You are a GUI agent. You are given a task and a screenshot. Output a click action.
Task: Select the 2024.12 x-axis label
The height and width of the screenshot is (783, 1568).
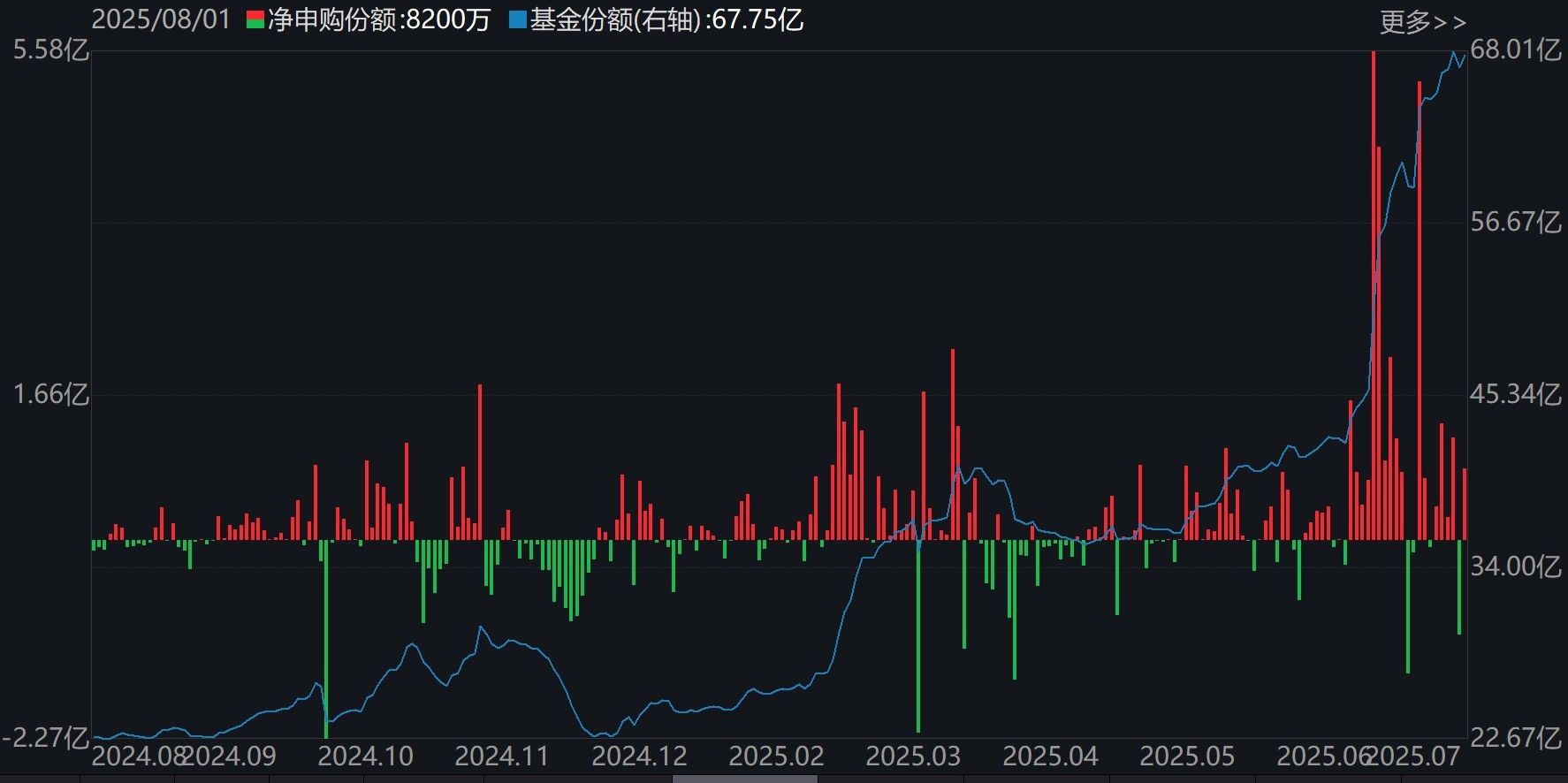639,756
